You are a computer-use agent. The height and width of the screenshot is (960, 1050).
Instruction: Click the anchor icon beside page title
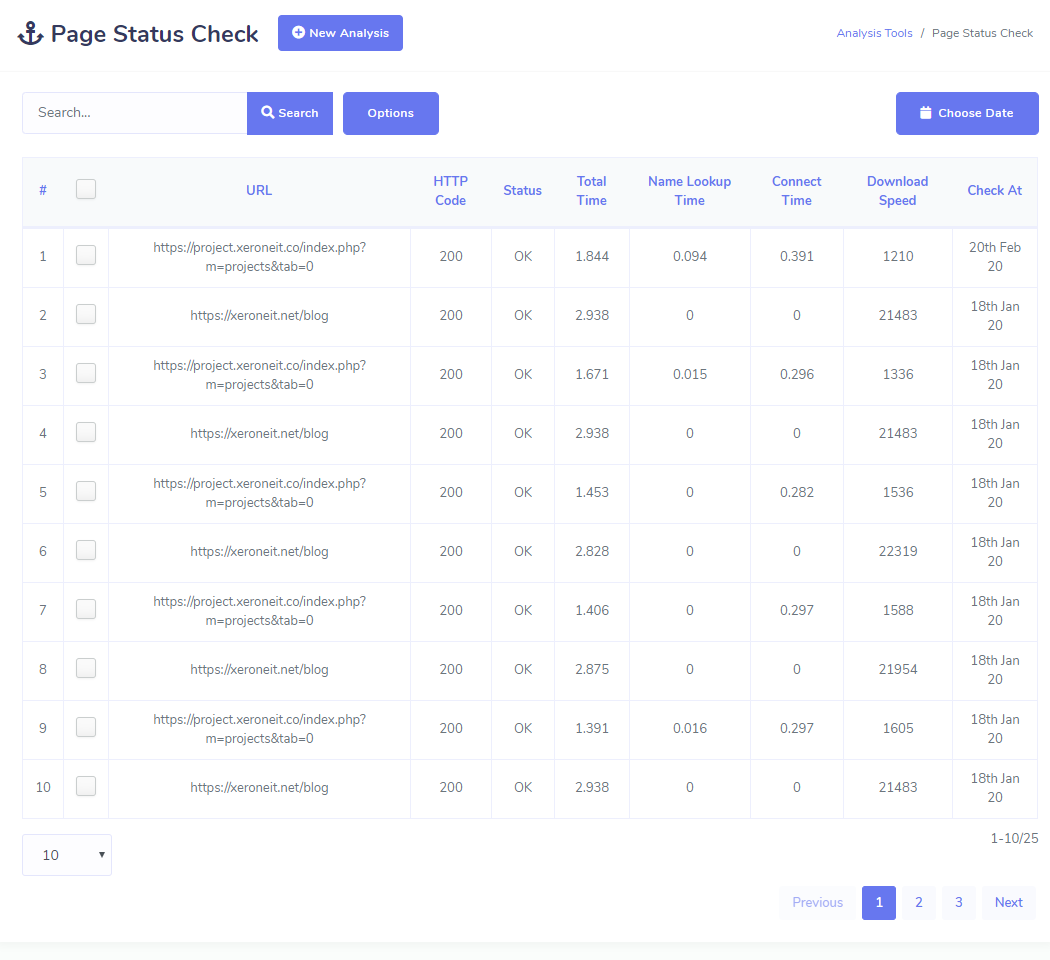31,34
